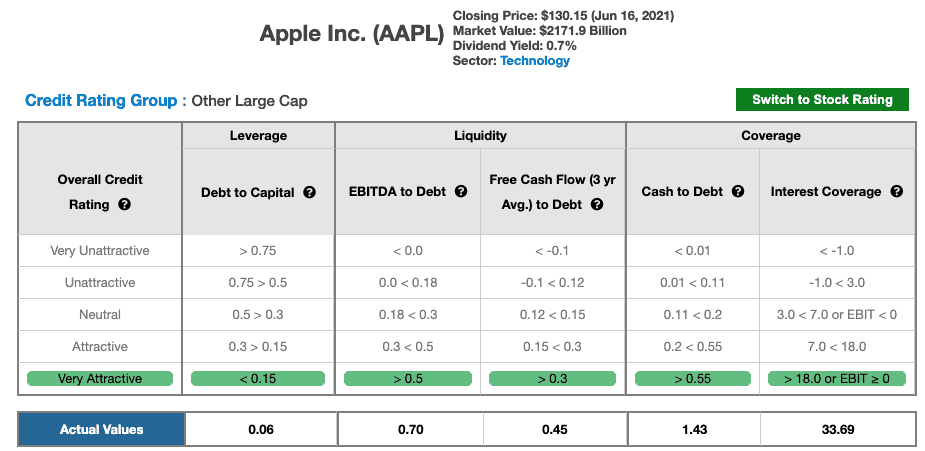Click actual value 0.70

(x=411, y=429)
